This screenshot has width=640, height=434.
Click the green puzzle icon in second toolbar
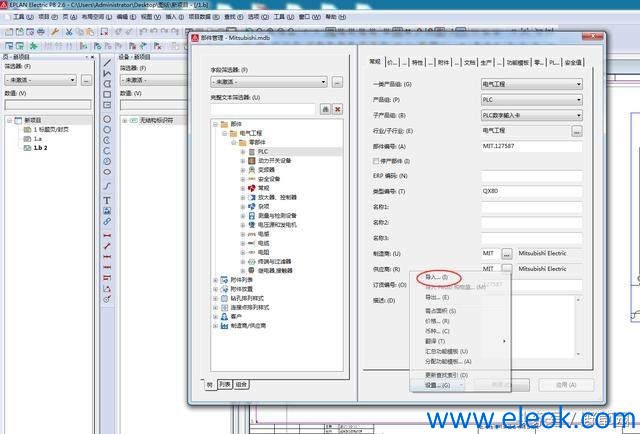coord(33,45)
